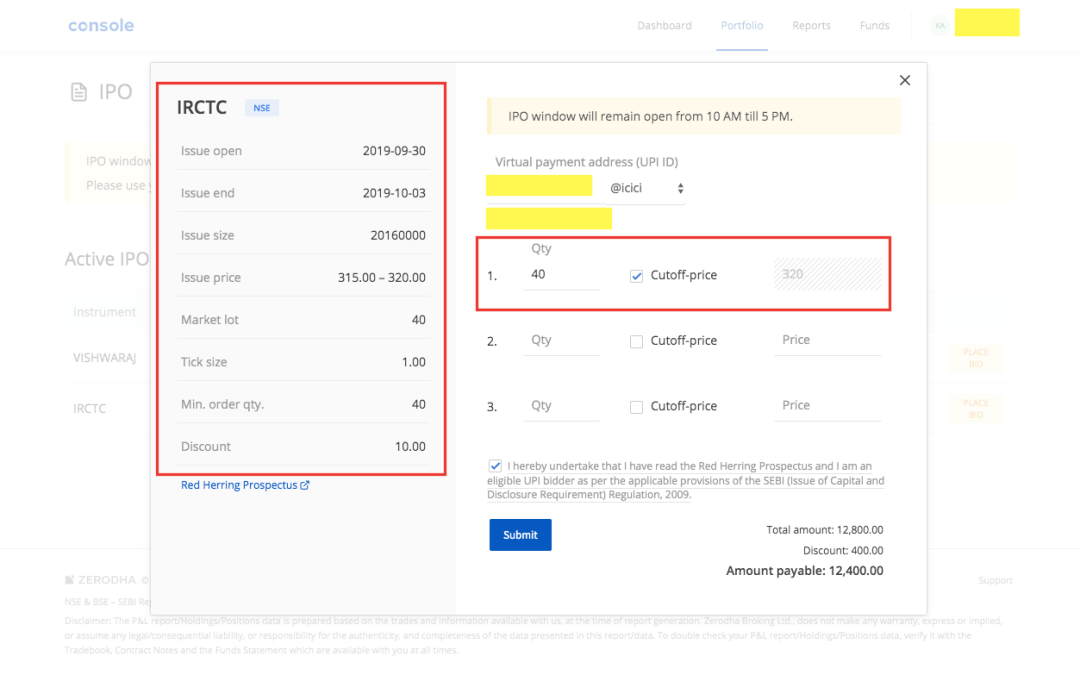The image size is (1080, 675).
Task: Click the NSE exchange badge
Action: point(262,107)
